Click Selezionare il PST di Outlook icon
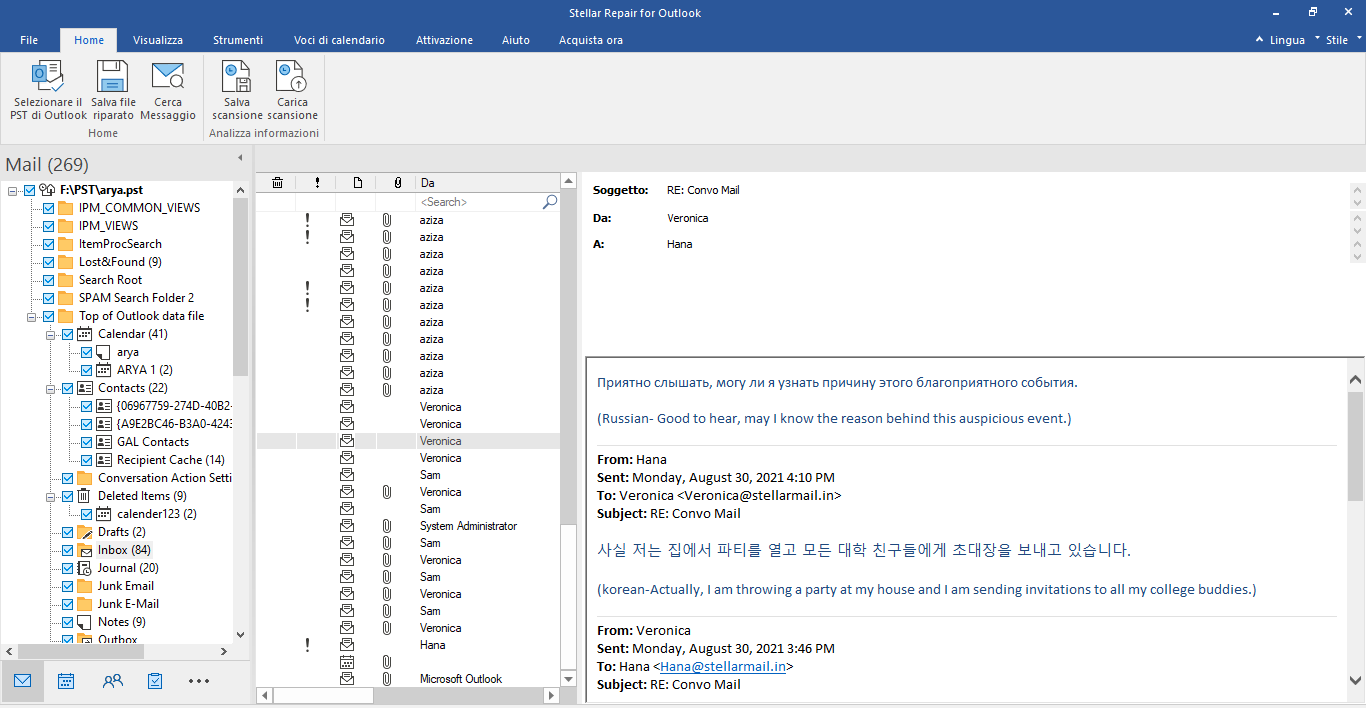The width and height of the screenshot is (1366, 708). point(48,76)
